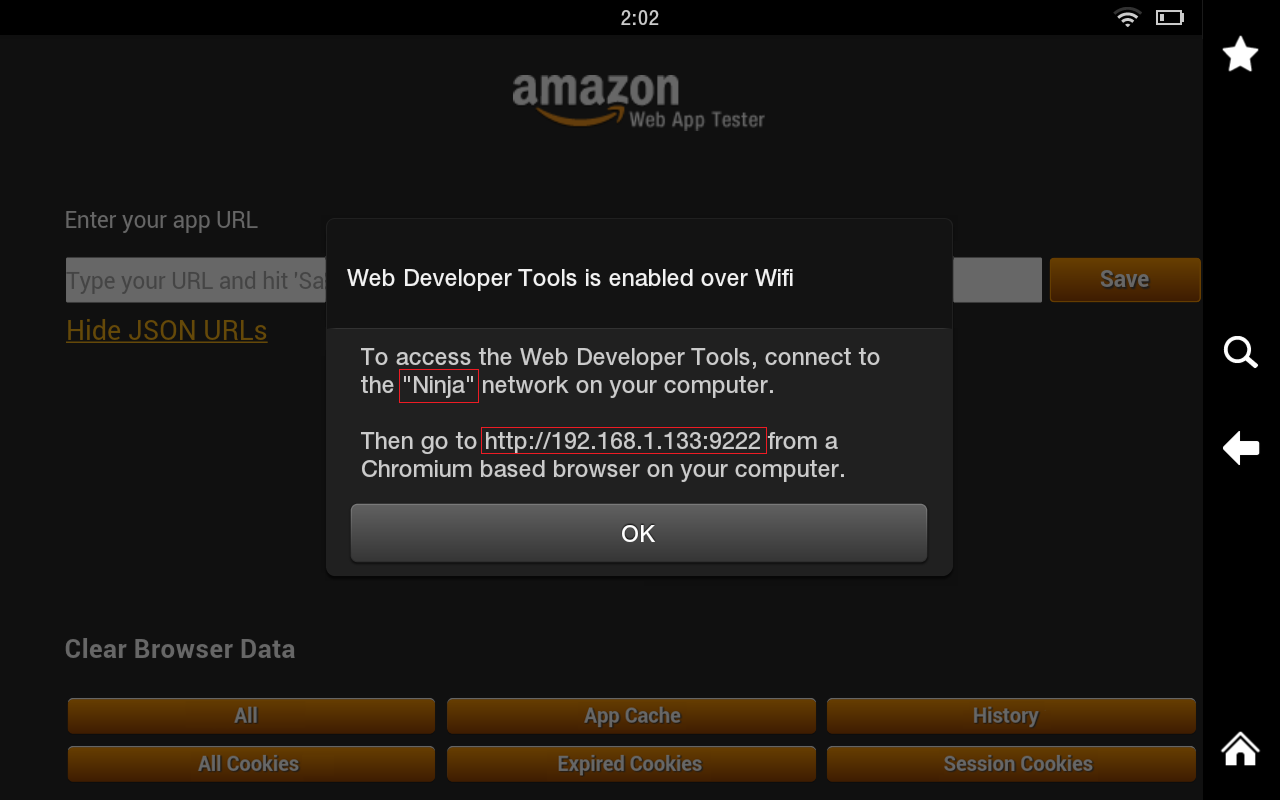Tap the 2:02 clock in status bar
1280x800 pixels.
pyautogui.click(x=639, y=18)
